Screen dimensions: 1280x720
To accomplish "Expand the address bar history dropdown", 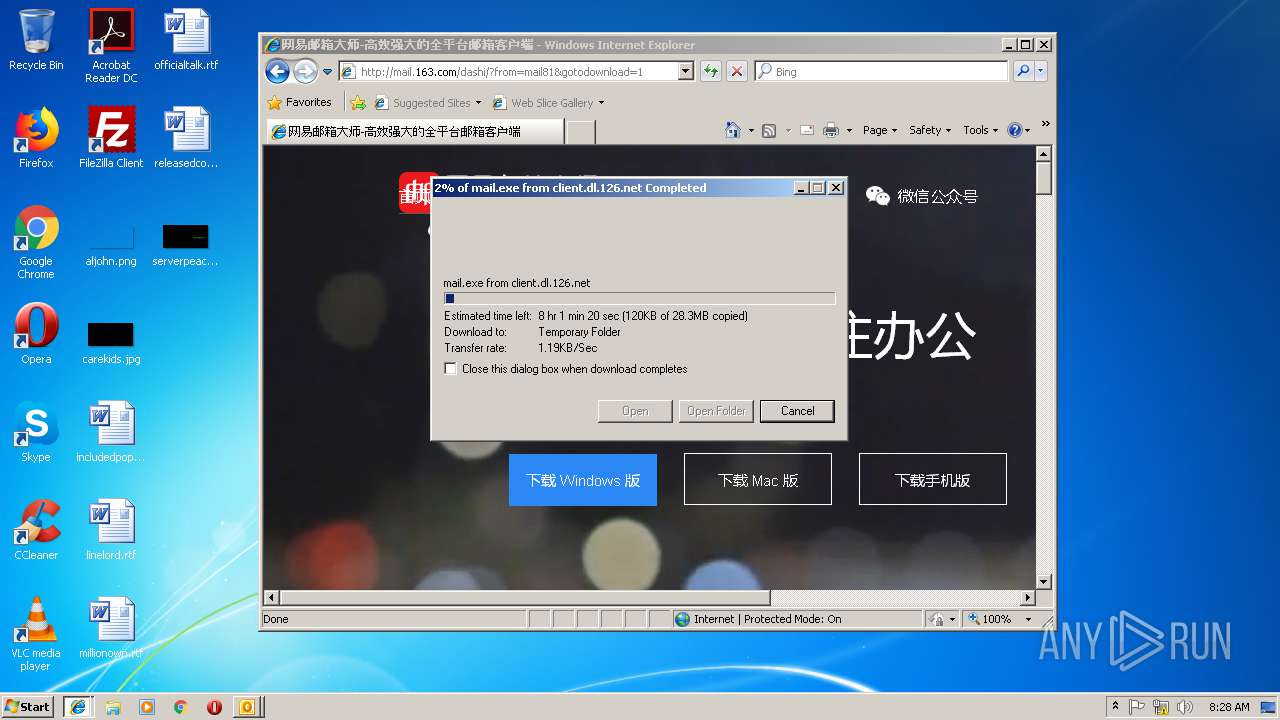I will point(686,71).
